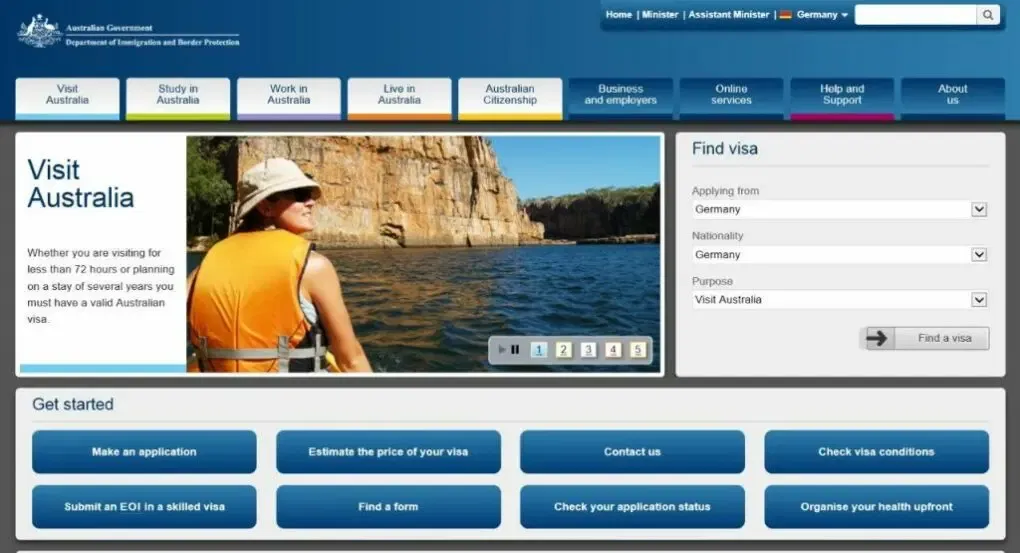Open the Germany country selector in header

822,15
